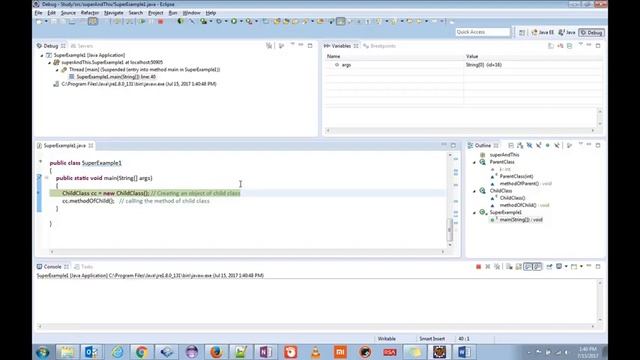The image size is (640, 360).
Task: Click Clear Console icon
Action: click(x=509, y=267)
